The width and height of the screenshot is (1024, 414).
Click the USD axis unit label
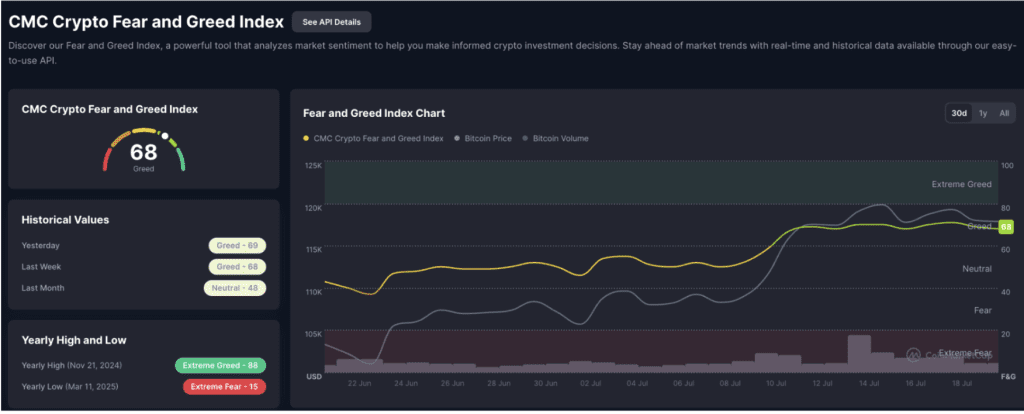pyautogui.click(x=314, y=377)
